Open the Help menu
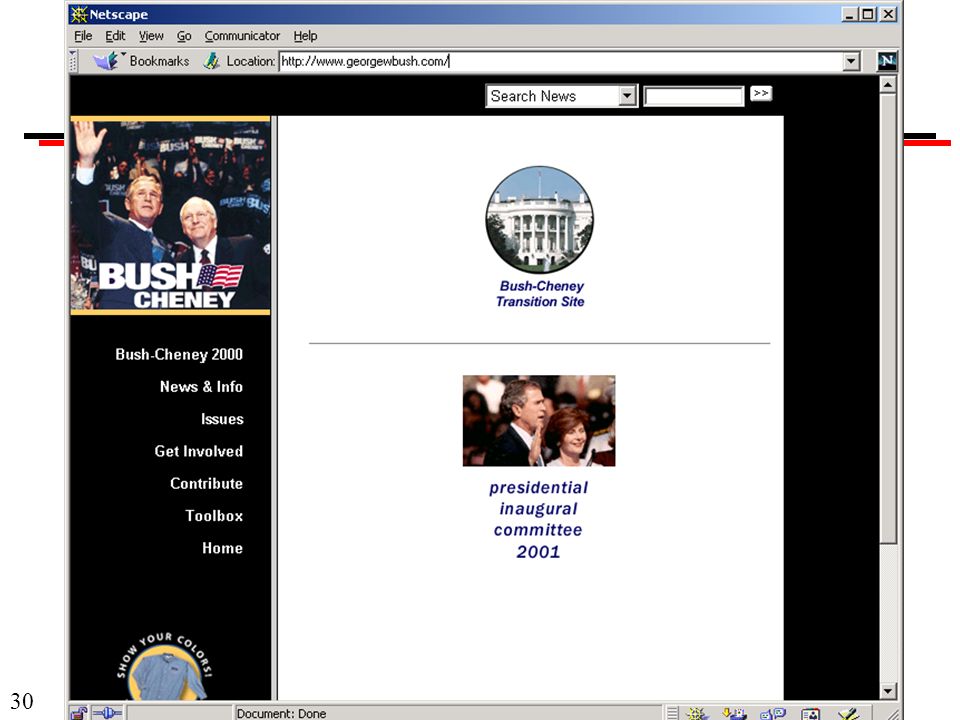Viewport: 960px width, 720px height. click(305, 36)
